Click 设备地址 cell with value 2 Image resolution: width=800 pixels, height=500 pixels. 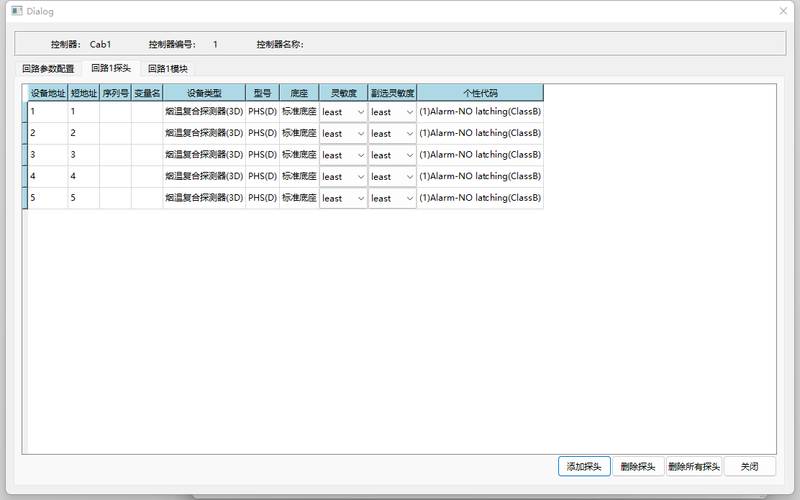point(48,134)
